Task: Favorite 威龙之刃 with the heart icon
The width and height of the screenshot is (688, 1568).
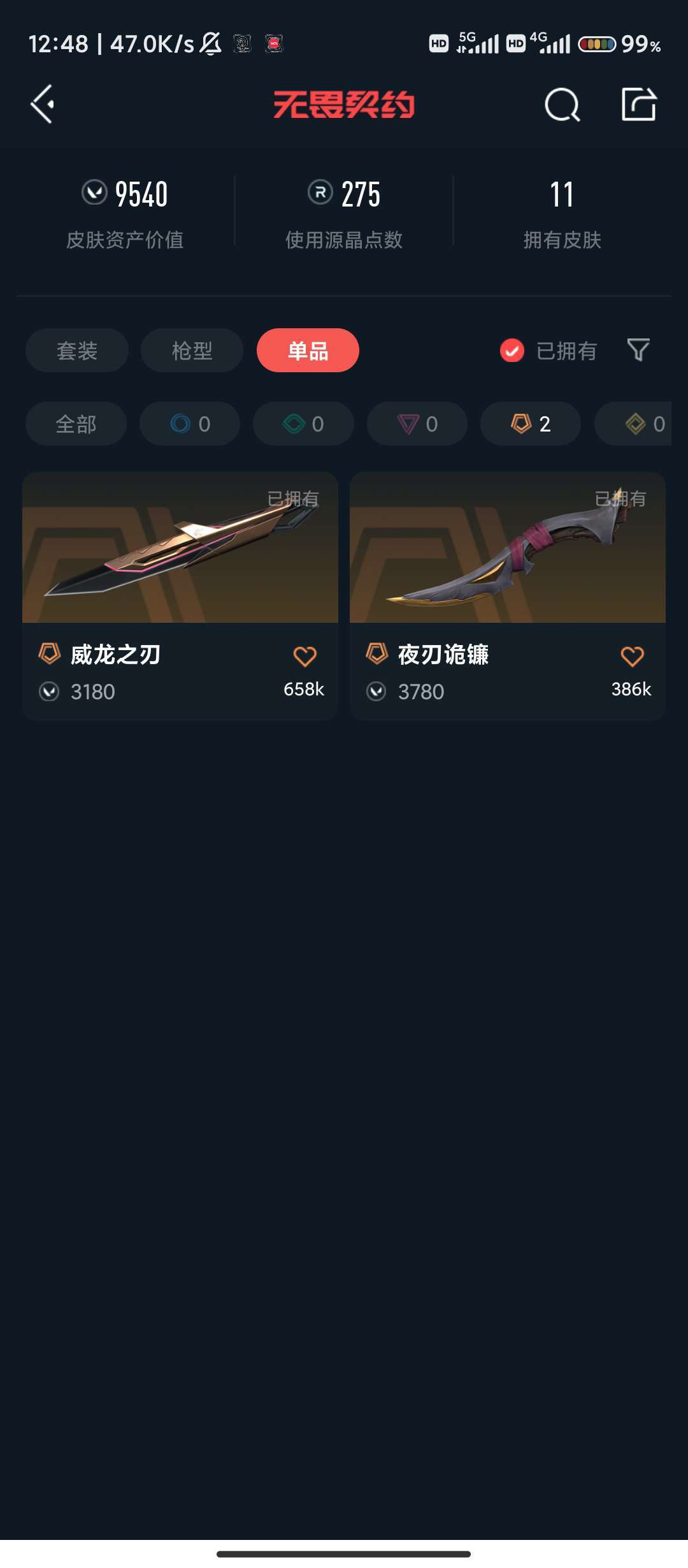Action: 305,656
